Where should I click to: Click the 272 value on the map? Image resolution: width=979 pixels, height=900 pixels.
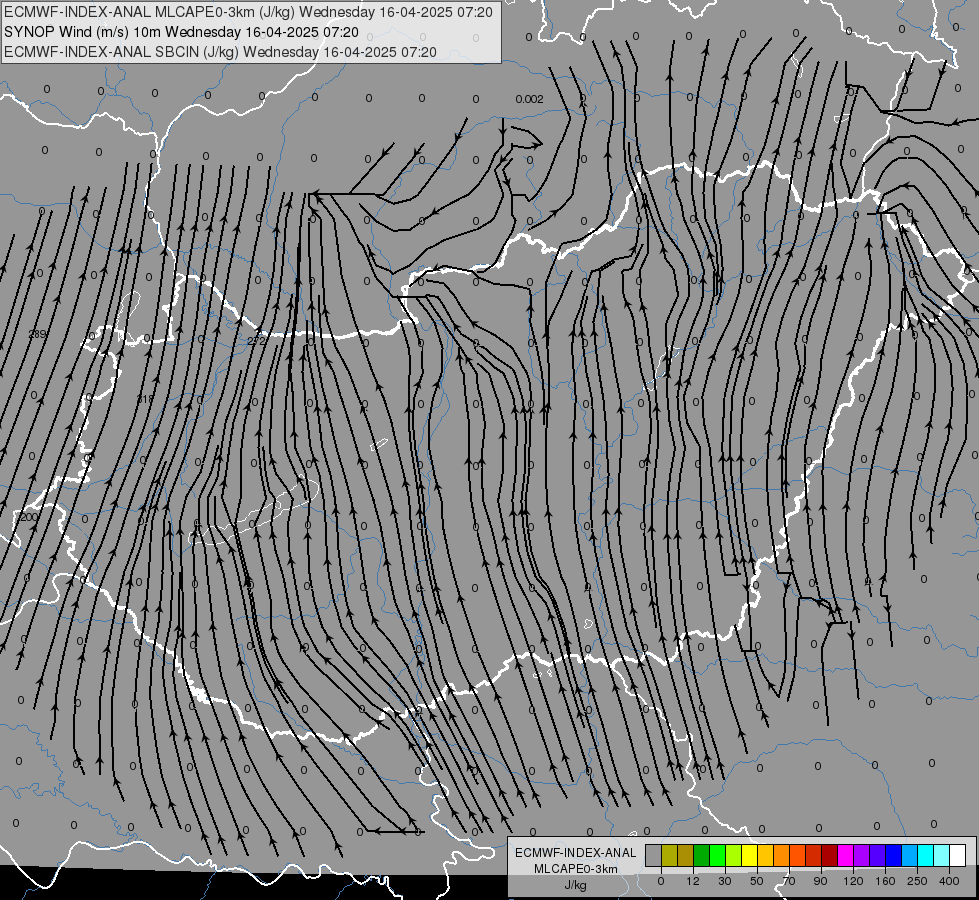click(257, 341)
